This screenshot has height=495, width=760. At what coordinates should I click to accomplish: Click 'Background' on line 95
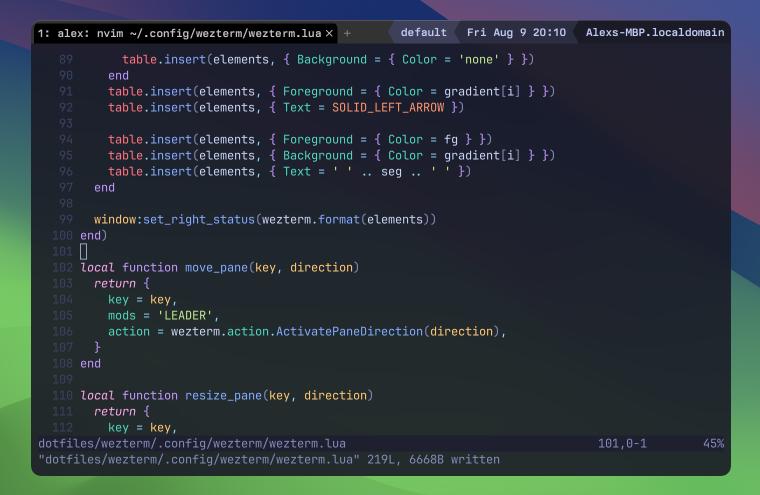click(318, 156)
